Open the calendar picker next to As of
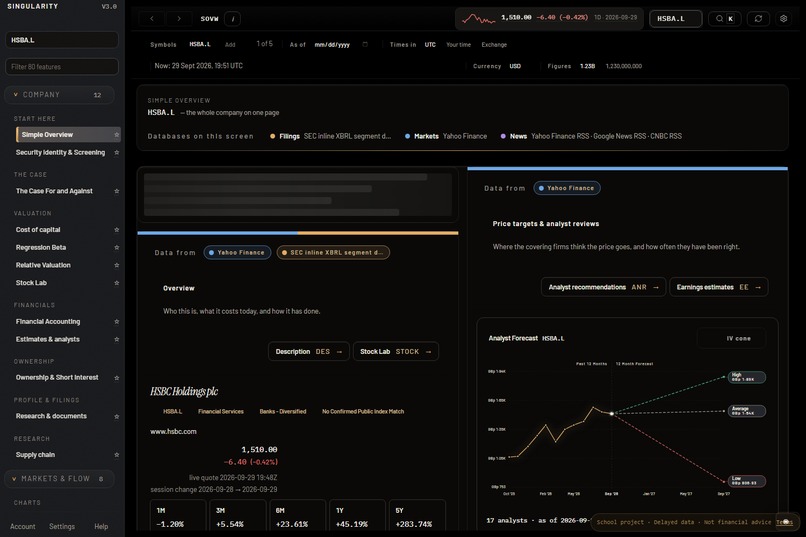The height and width of the screenshot is (537, 806). point(365,45)
